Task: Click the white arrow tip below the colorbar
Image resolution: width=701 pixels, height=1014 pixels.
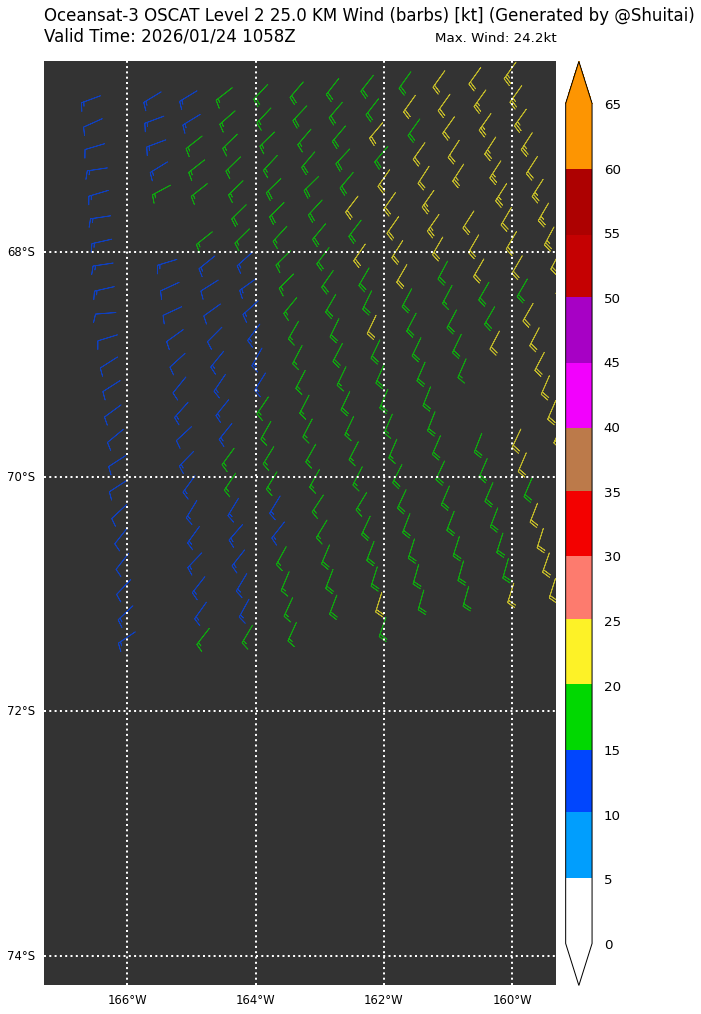Action: pyautogui.click(x=578, y=964)
